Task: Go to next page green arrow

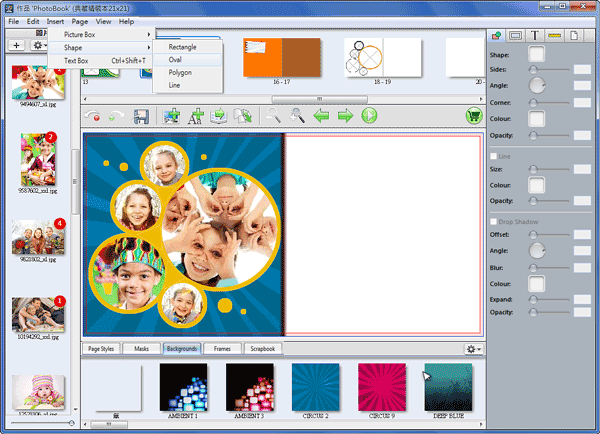Action: [345, 116]
